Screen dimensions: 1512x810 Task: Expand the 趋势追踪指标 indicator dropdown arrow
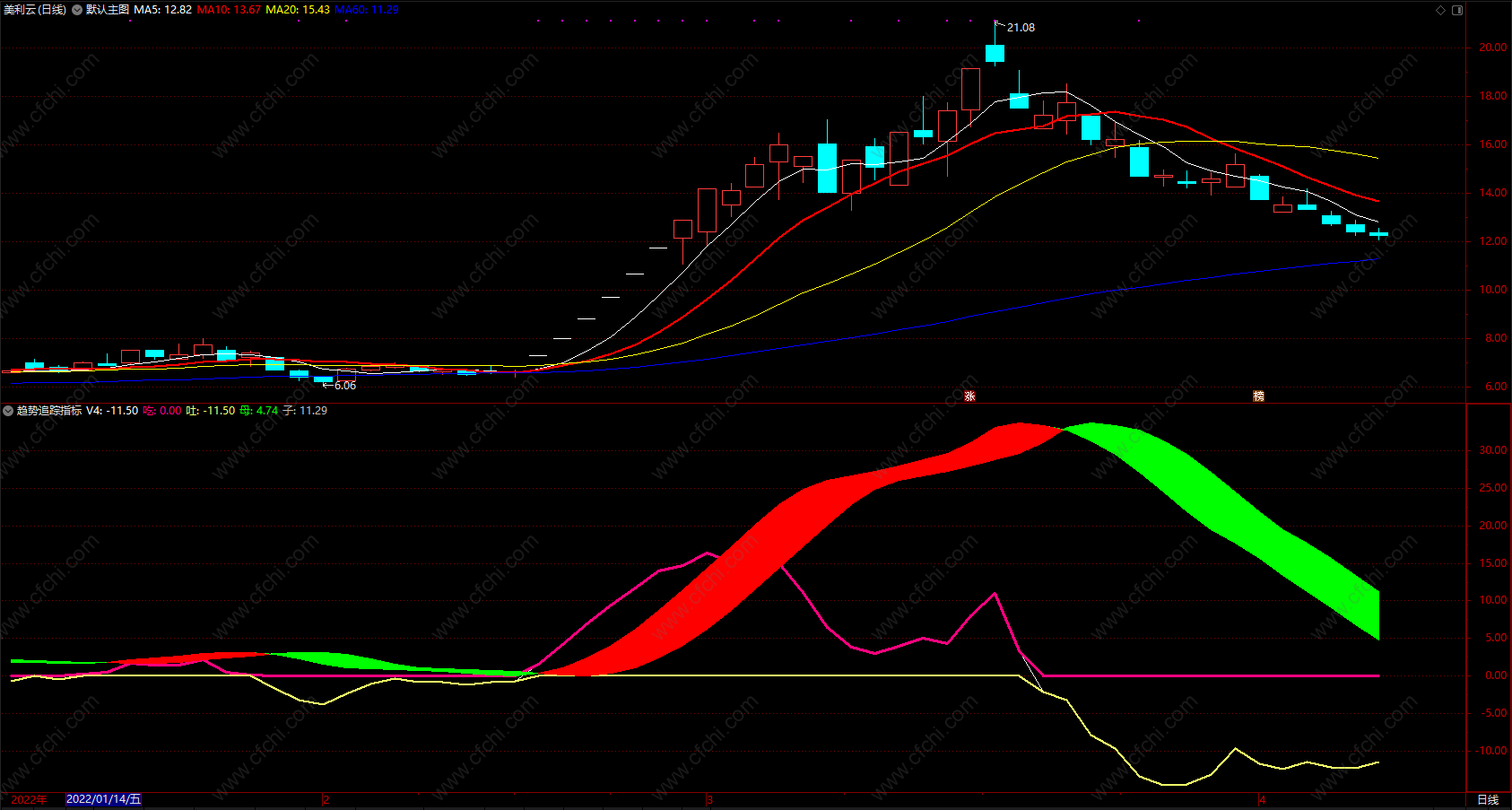click(x=8, y=411)
